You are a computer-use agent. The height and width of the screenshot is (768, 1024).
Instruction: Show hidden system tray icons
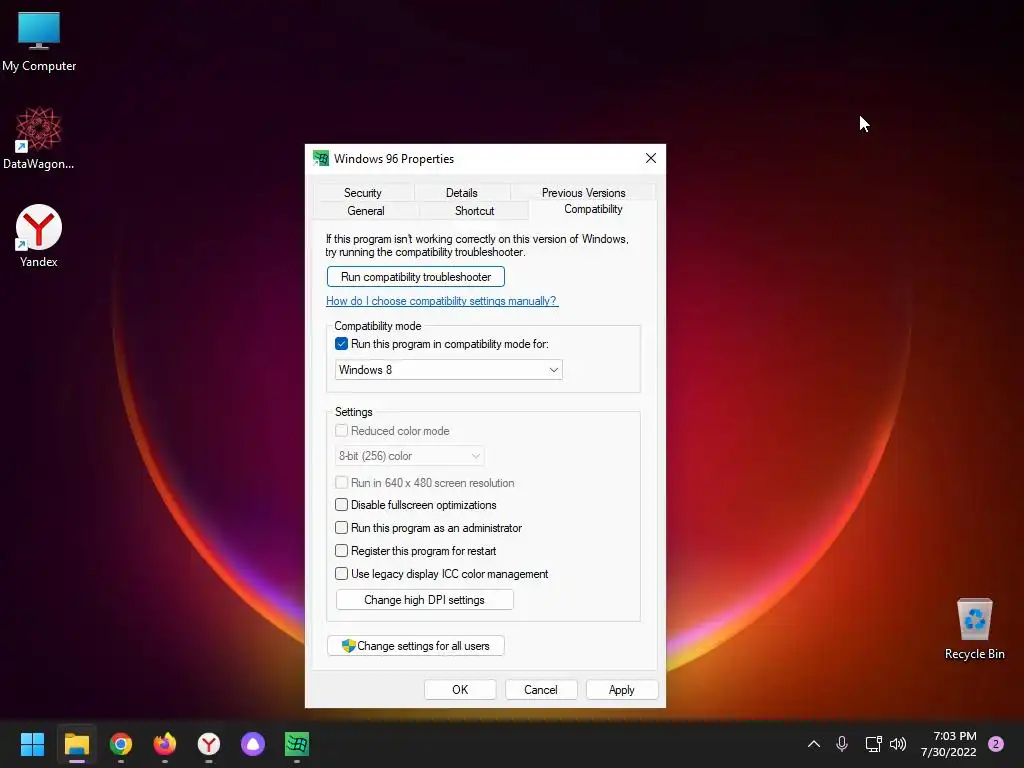click(x=814, y=744)
